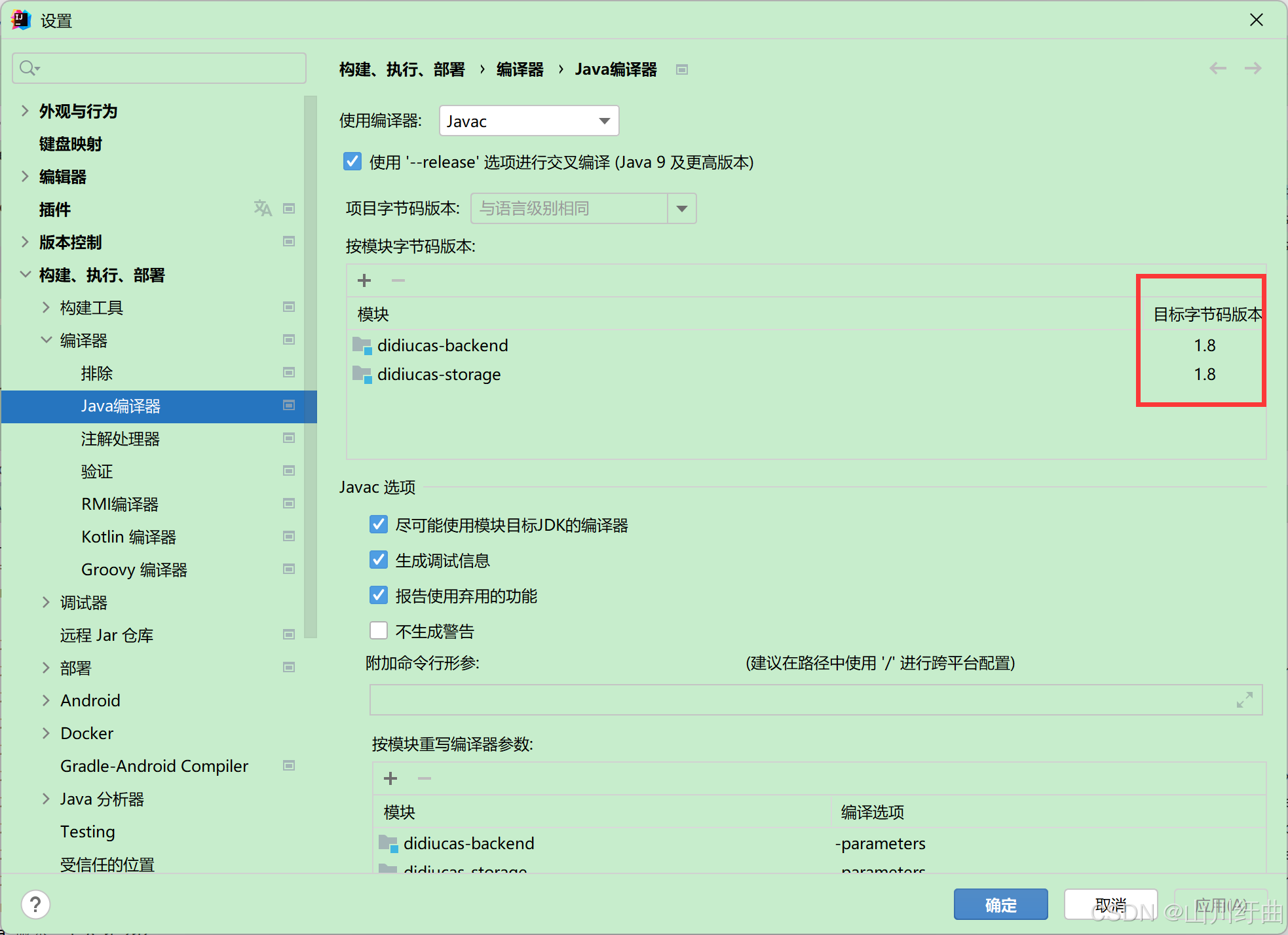Click the plus icon under override compiler parameters
The height and width of the screenshot is (935, 1288).
390,778
